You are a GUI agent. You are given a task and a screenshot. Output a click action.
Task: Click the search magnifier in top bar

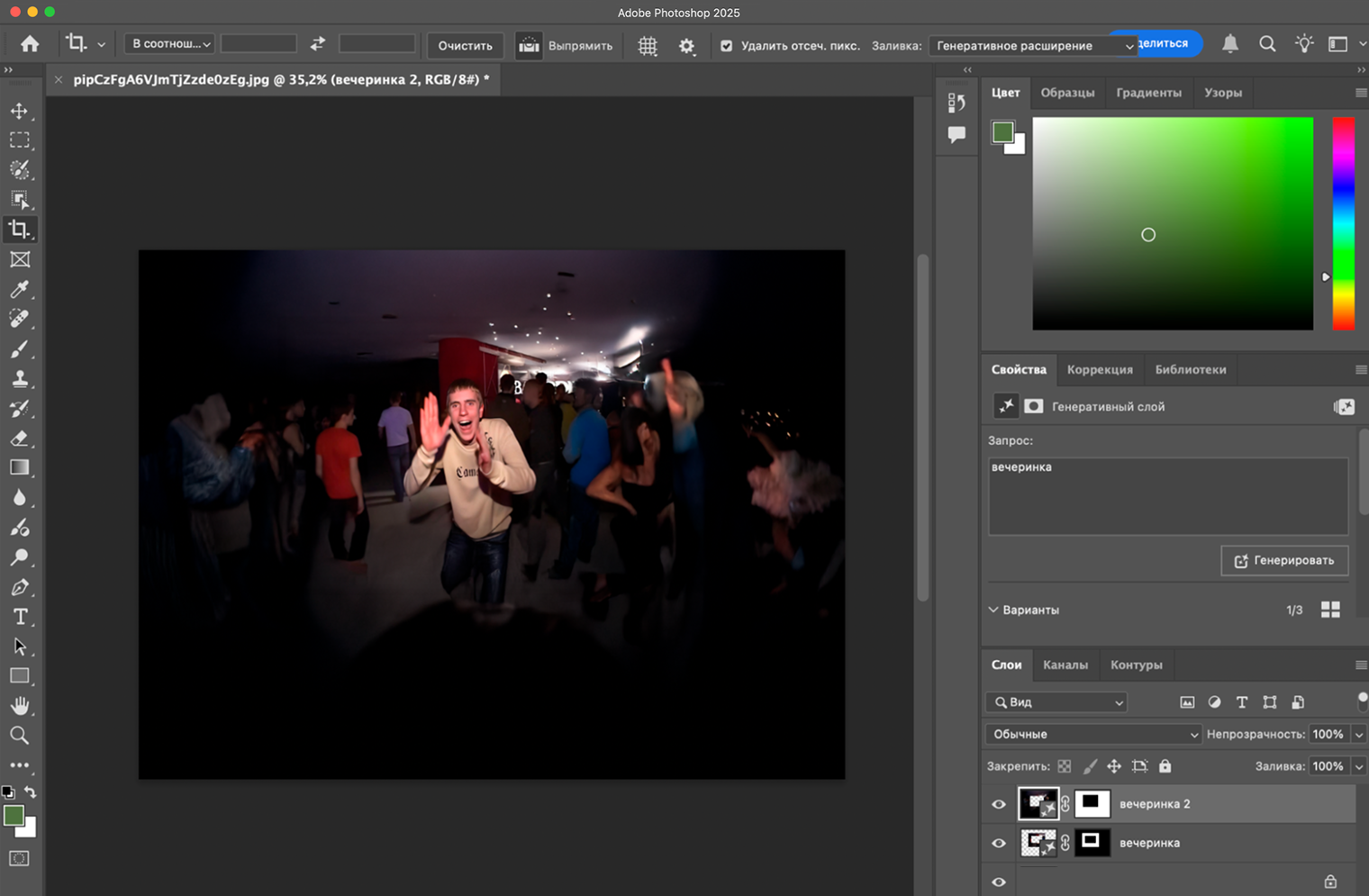pyautogui.click(x=1267, y=43)
